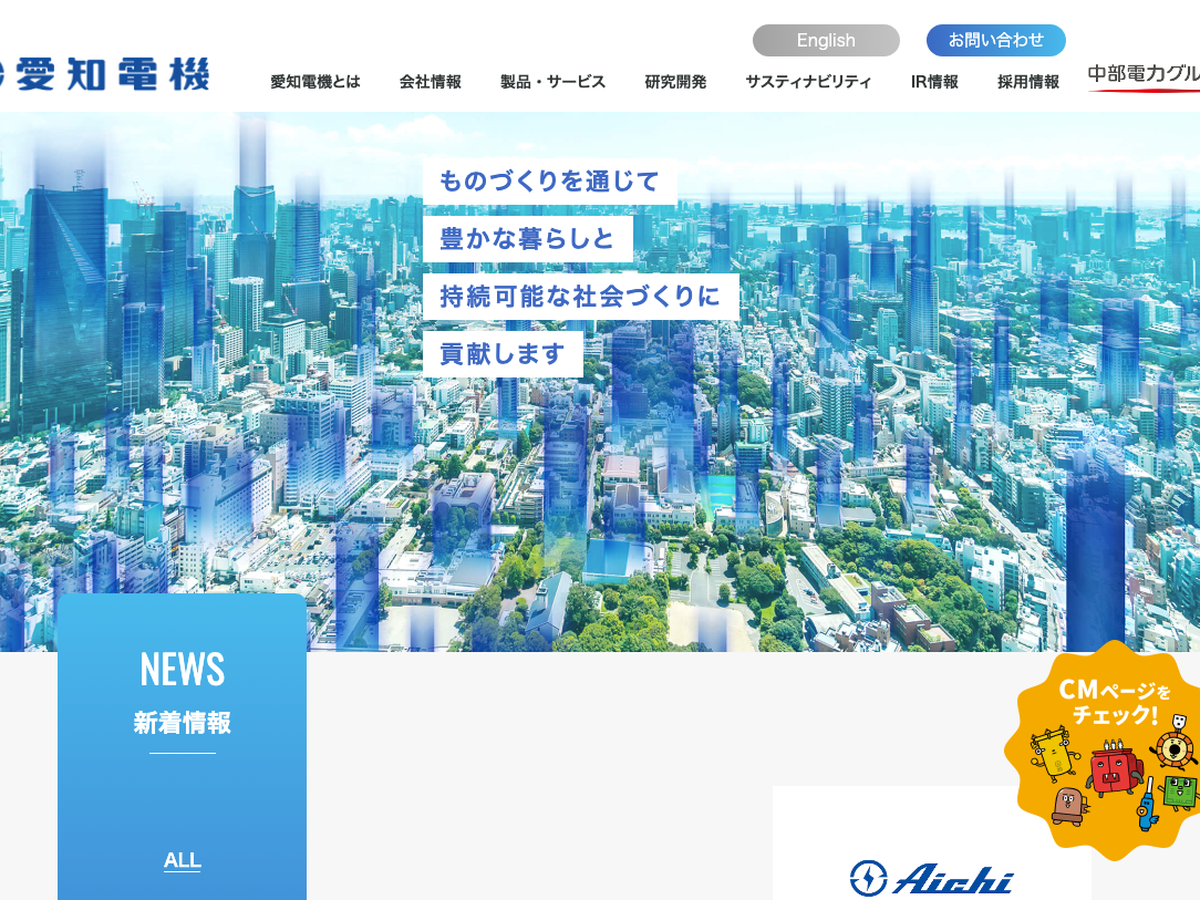Go to 製品・サービス in navigation
Image resolution: width=1200 pixels, height=900 pixels.
(553, 82)
